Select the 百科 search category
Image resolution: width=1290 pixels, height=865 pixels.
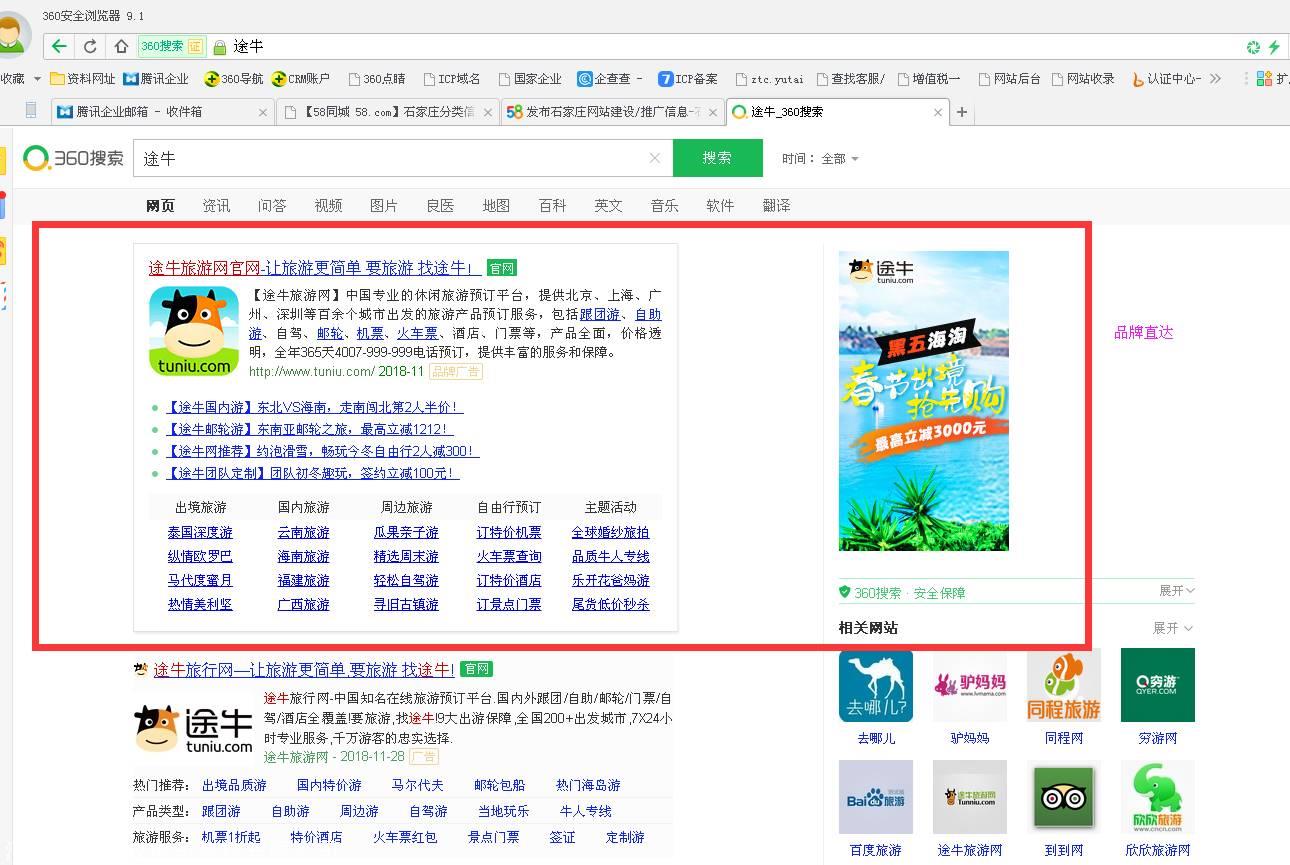(x=552, y=205)
